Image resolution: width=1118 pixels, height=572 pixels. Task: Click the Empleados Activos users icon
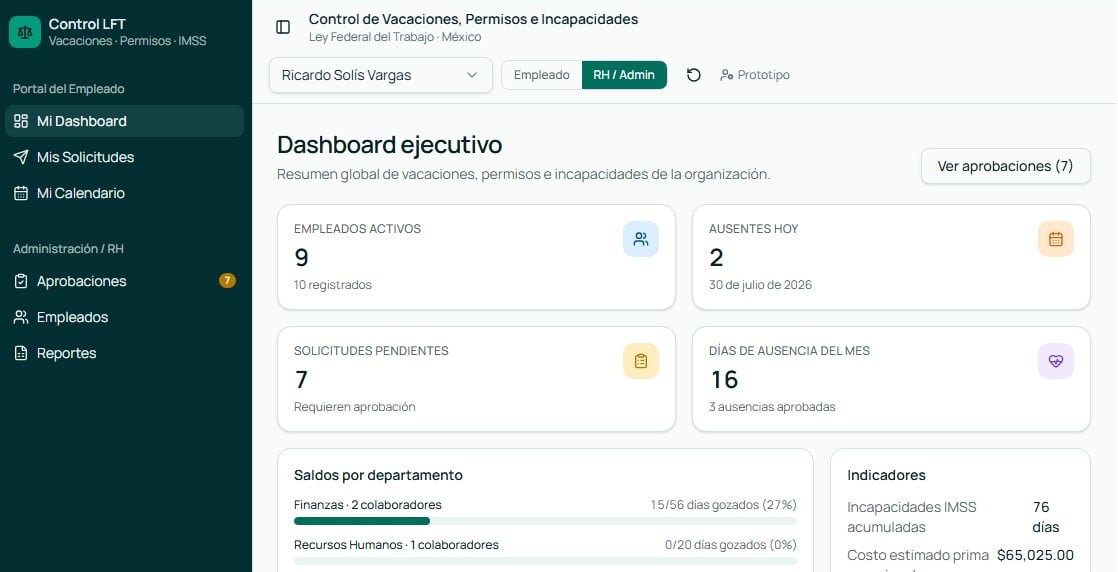641,239
